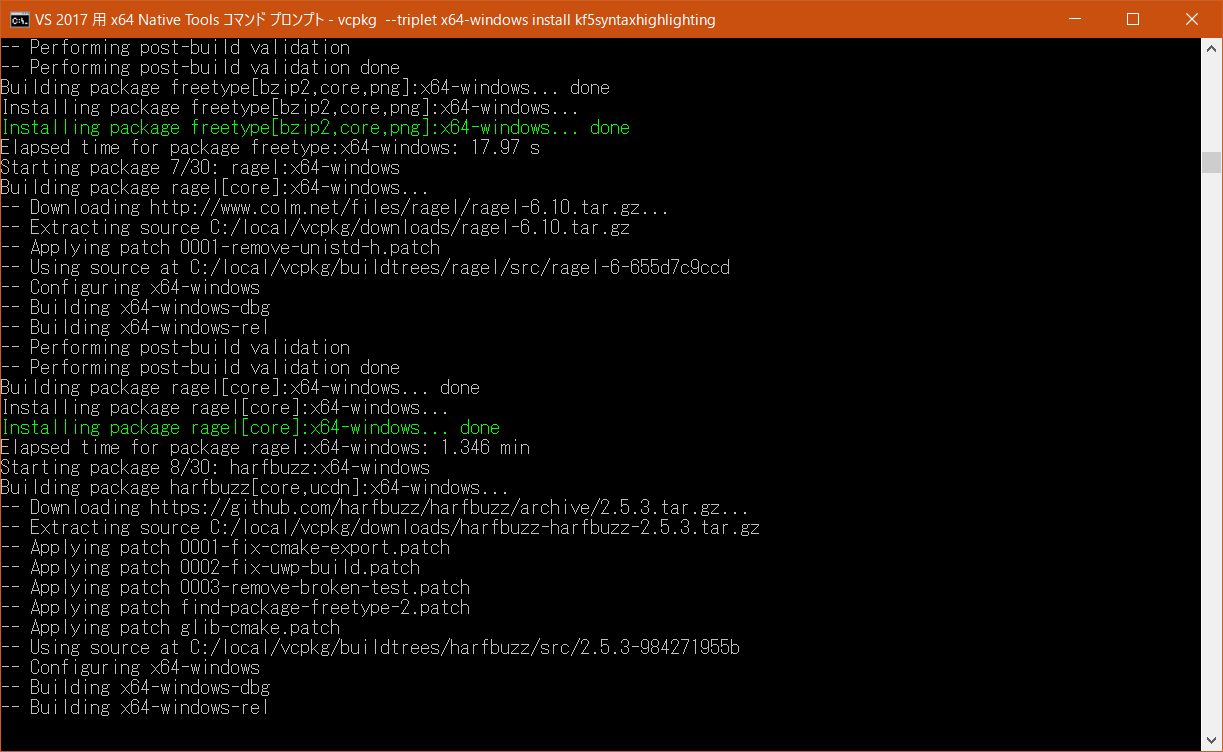Click the 'Elapsed time for package freetype' line

coord(270,148)
